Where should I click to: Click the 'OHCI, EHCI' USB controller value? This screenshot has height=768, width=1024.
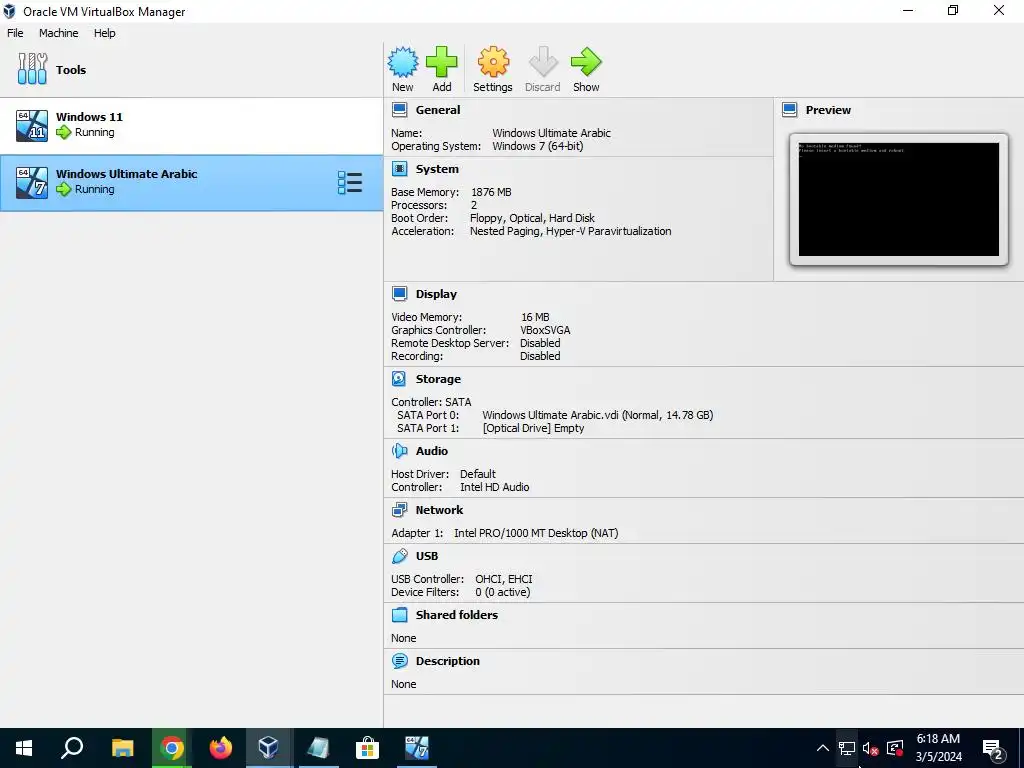(504, 579)
